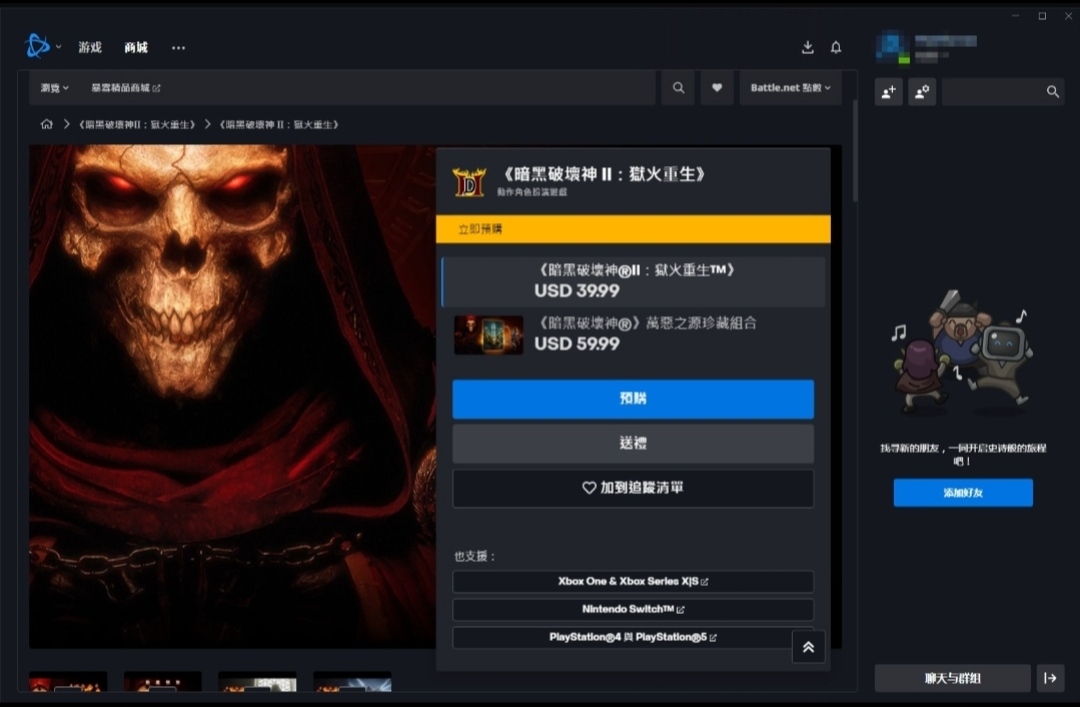The width and height of the screenshot is (1080, 707).
Task: Go to shop home via house icon
Action: 46,124
